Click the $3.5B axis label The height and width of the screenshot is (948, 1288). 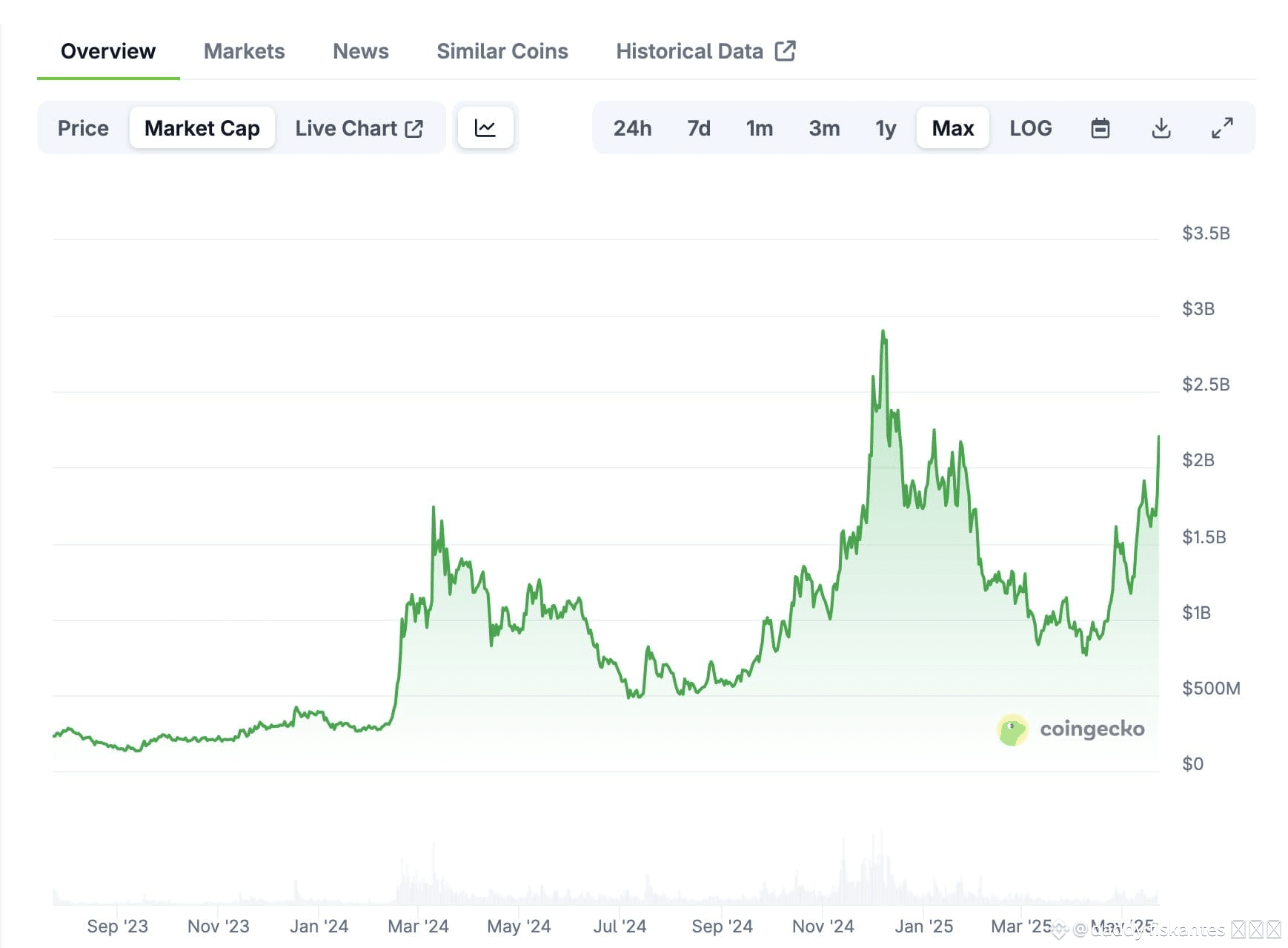[1206, 233]
